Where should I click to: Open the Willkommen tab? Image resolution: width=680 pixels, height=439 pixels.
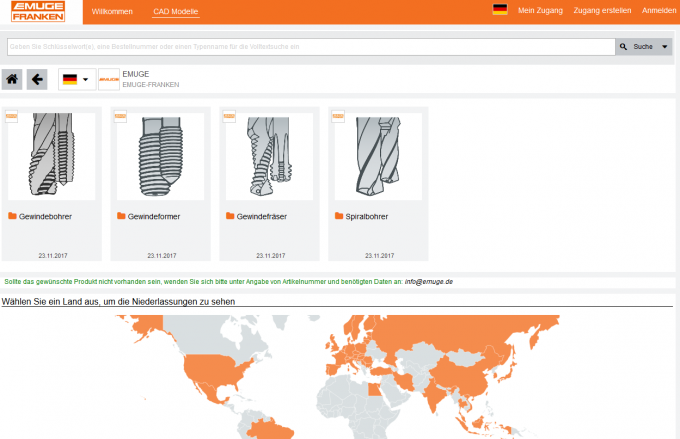click(111, 11)
